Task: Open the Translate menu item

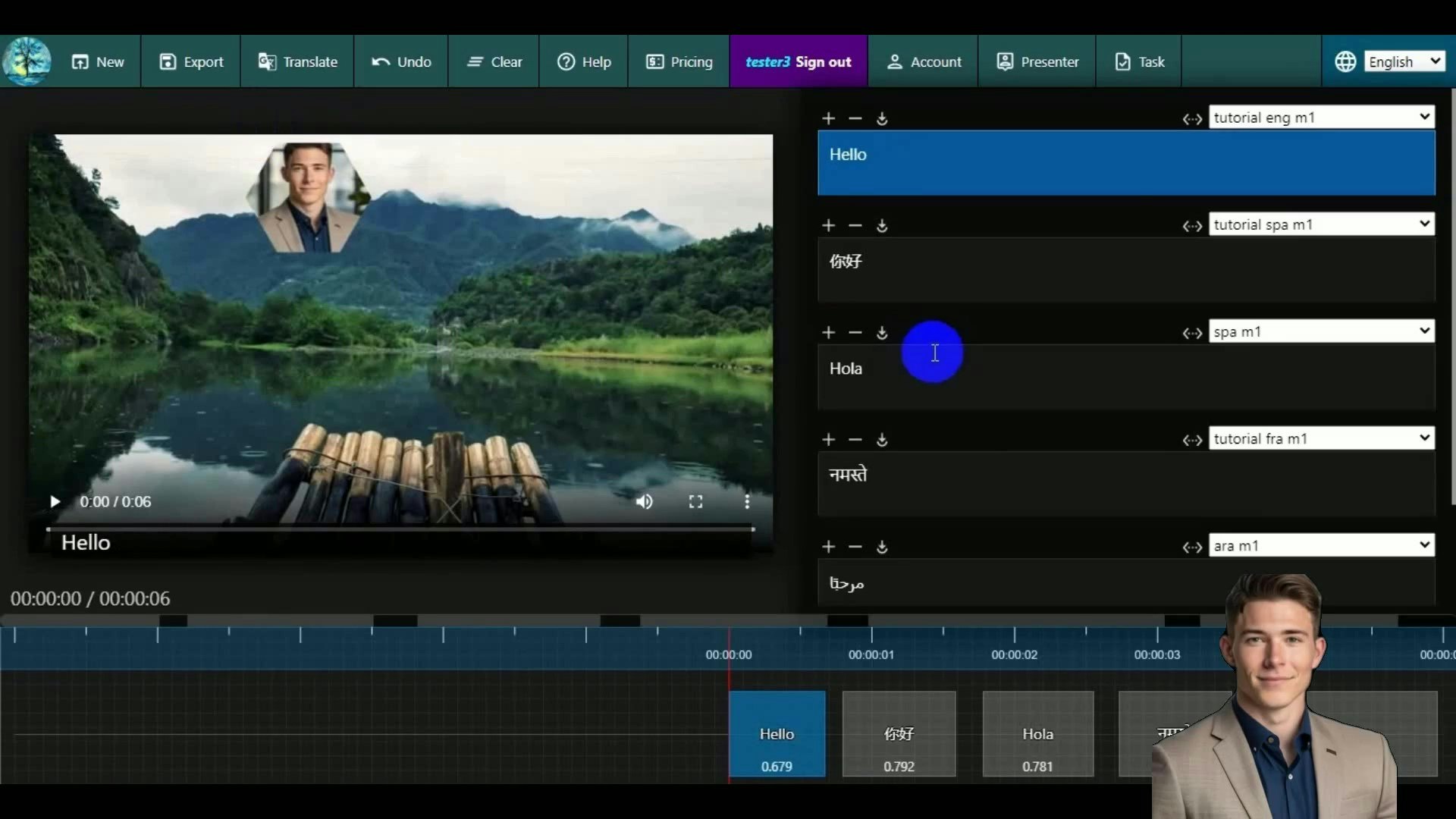Action: (x=297, y=61)
